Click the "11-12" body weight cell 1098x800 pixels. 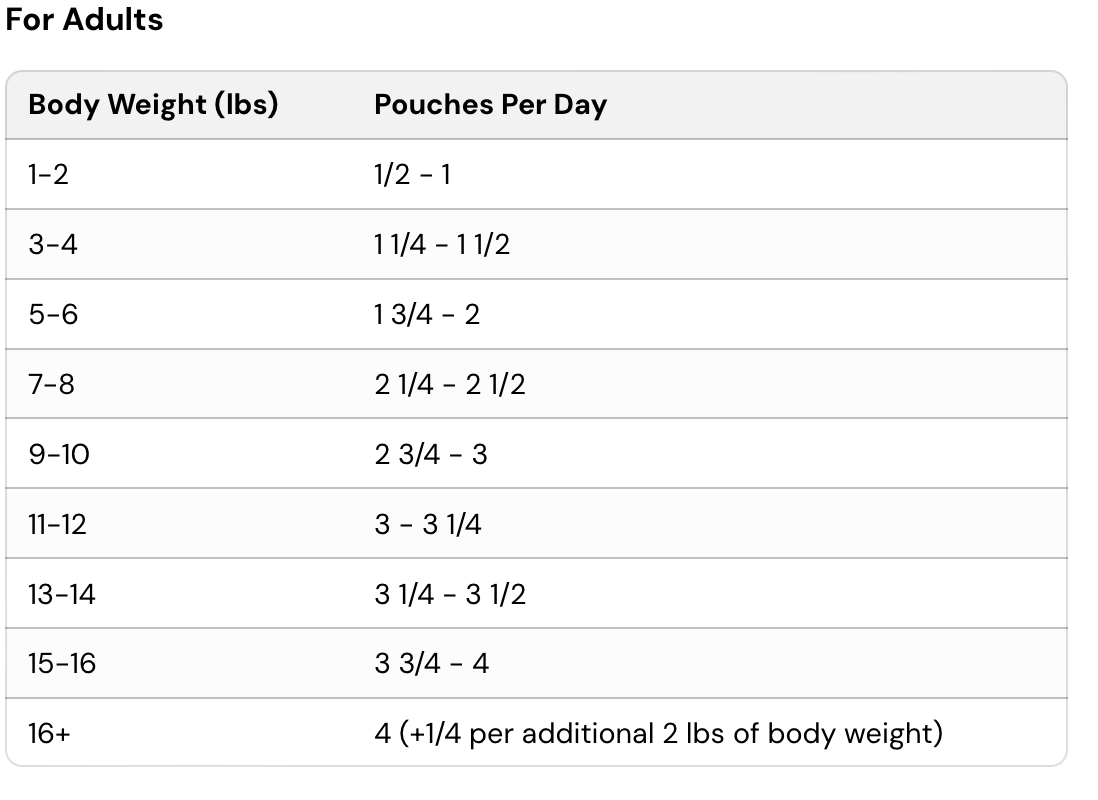coord(57,524)
